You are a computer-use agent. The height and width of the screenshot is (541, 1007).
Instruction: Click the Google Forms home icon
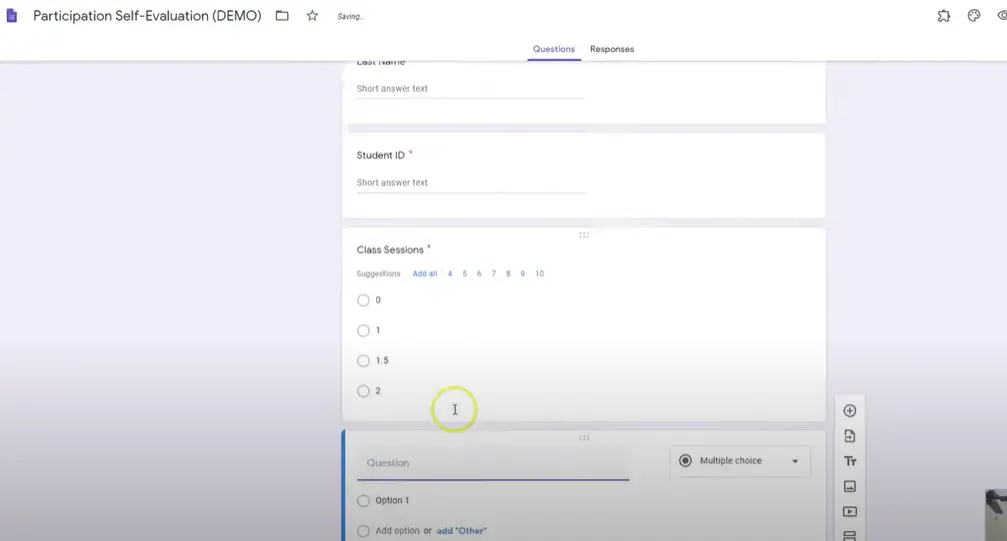tap(12, 16)
